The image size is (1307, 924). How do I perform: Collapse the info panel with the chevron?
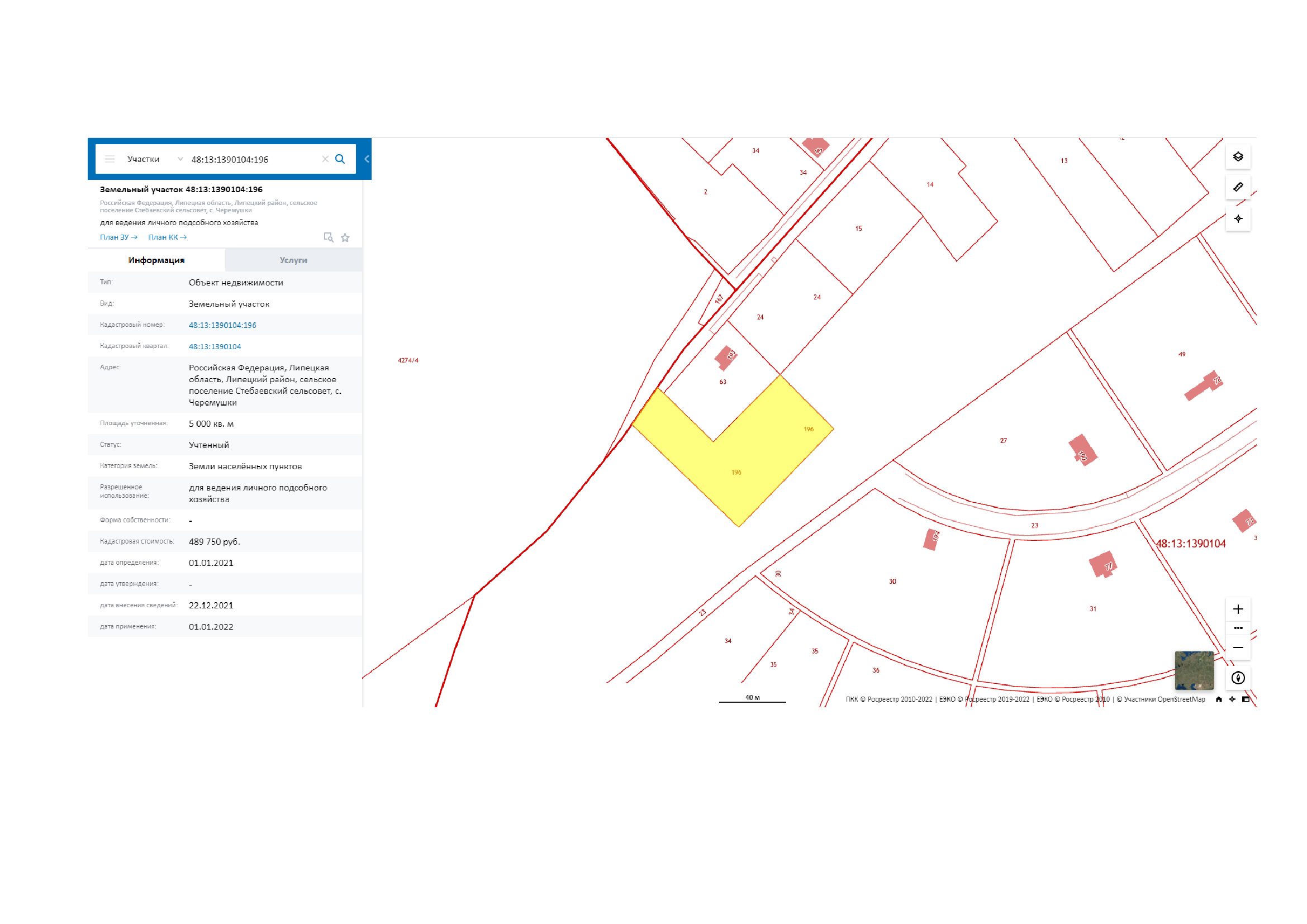pyautogui.click(x=367, y=159)
